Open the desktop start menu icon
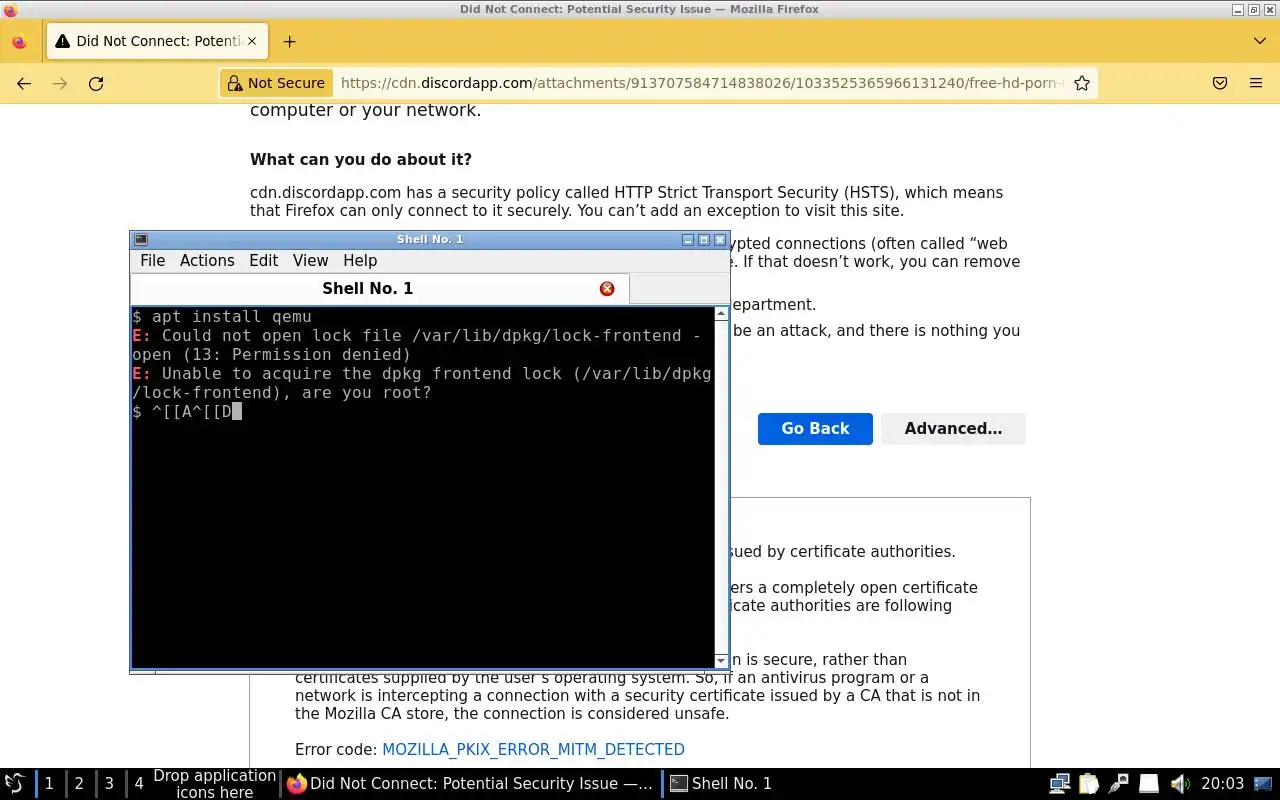1280x800 pixels. pyautogui.click(x=15, y=783)
